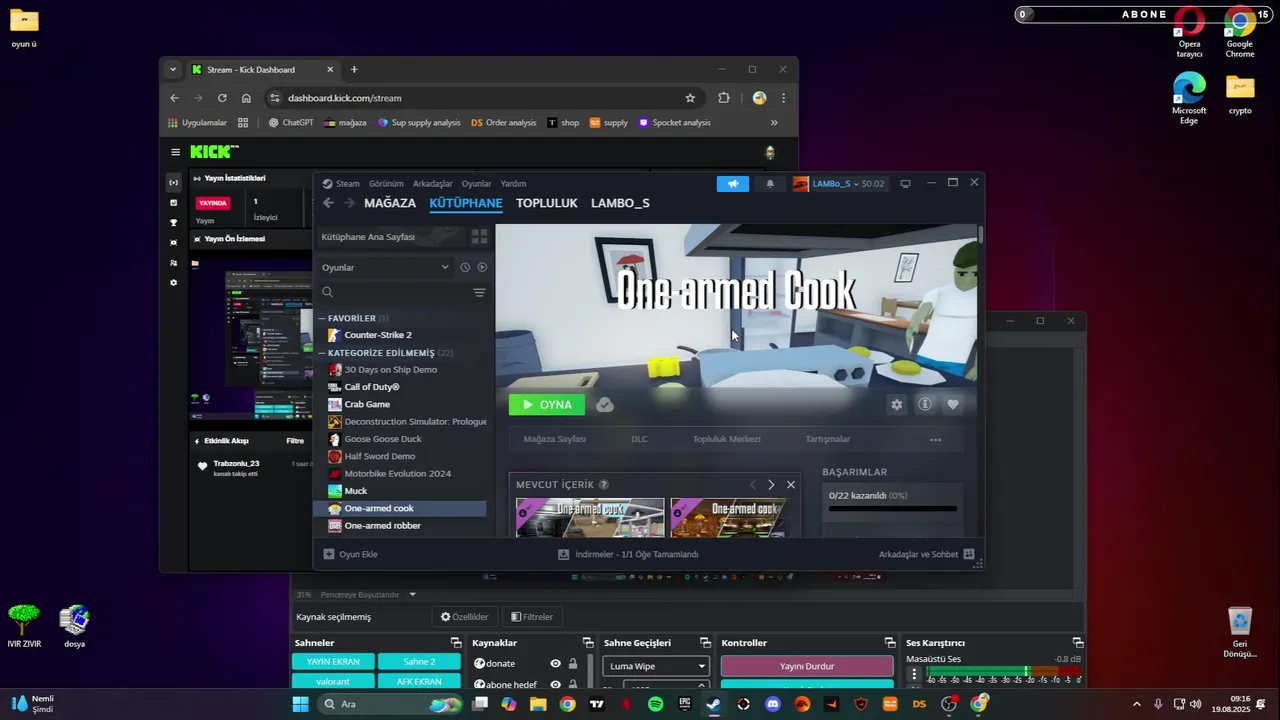Open Steam's Yardım menu
The image size is (1280, 720).
(x=513, y=184)
